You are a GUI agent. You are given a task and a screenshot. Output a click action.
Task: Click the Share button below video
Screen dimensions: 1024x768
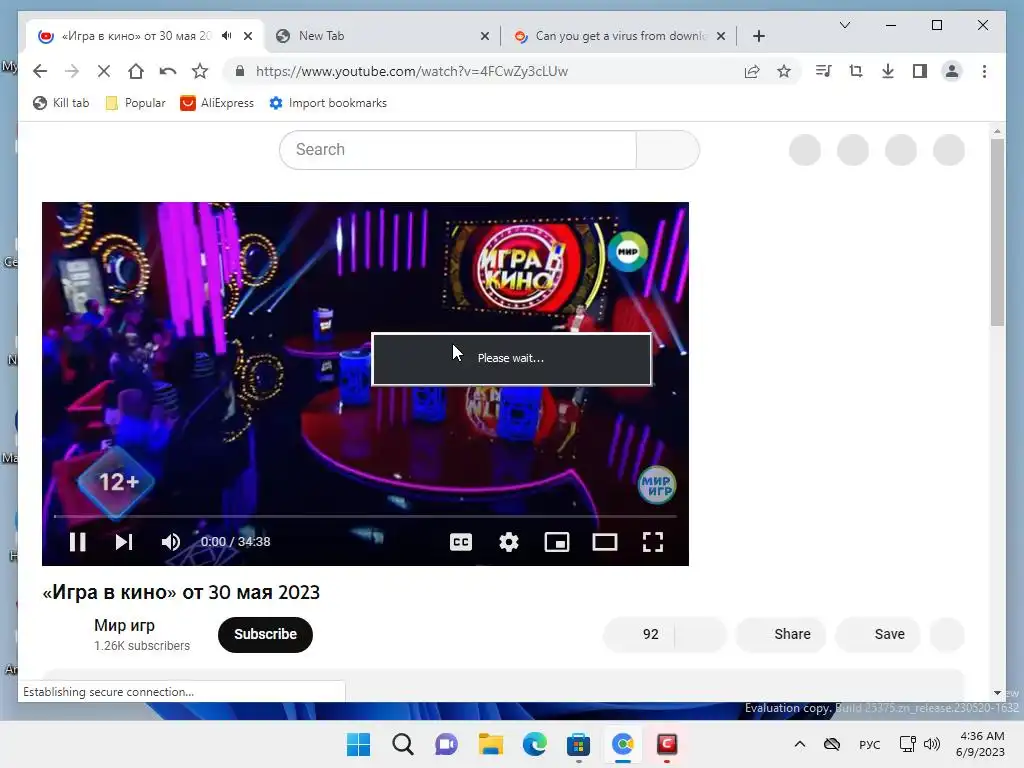click(781, 635)
